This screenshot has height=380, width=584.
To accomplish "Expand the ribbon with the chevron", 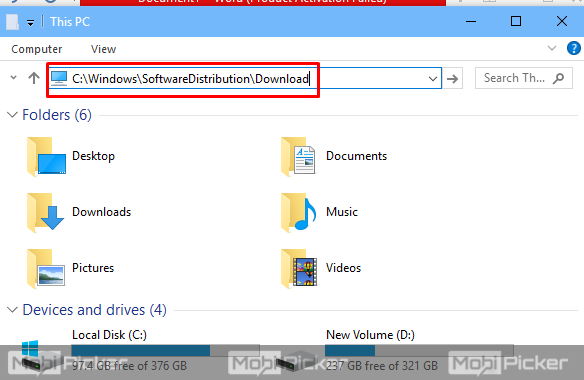I will 552,48.
